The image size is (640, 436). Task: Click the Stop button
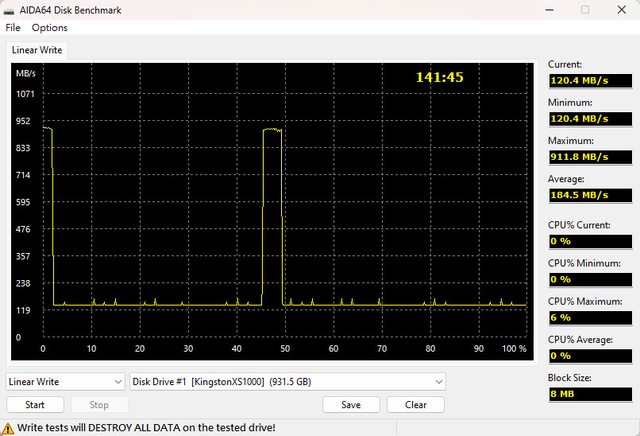(99, 405)
